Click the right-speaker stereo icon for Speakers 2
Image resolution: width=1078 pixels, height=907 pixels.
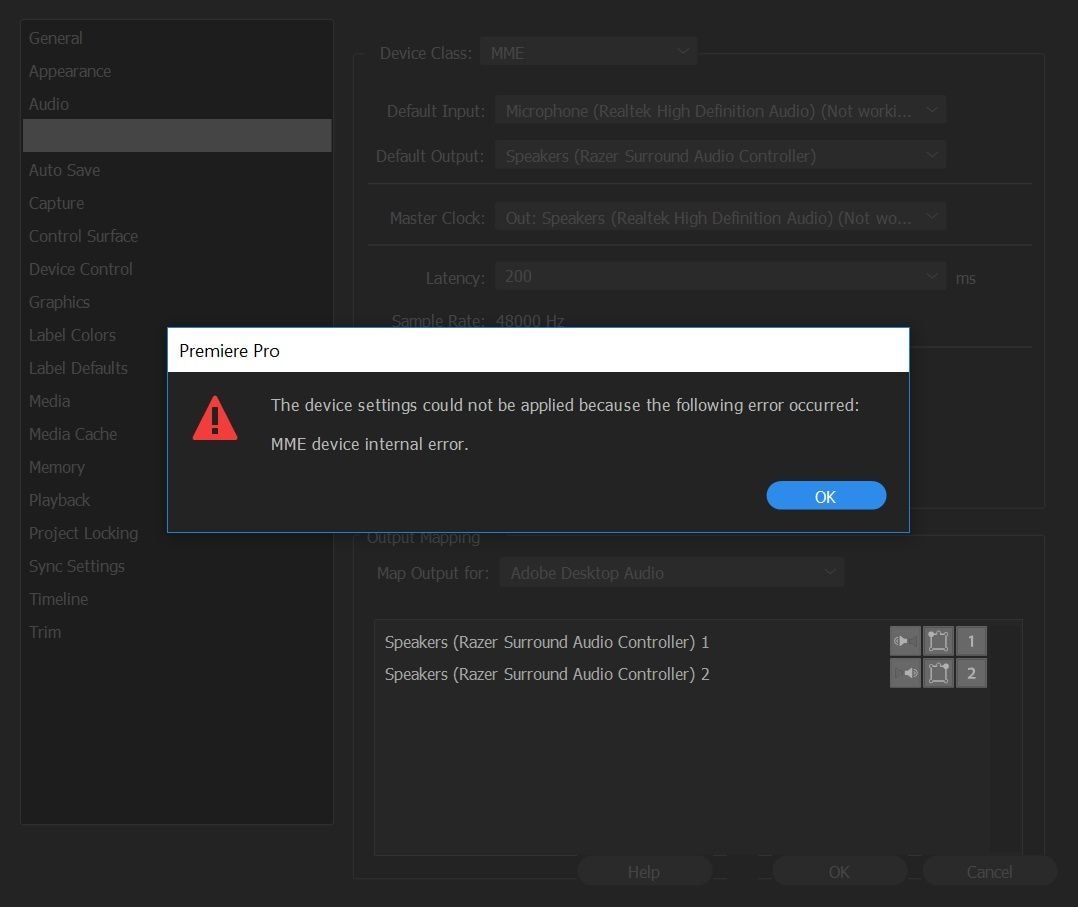click(x=905, y=673)
